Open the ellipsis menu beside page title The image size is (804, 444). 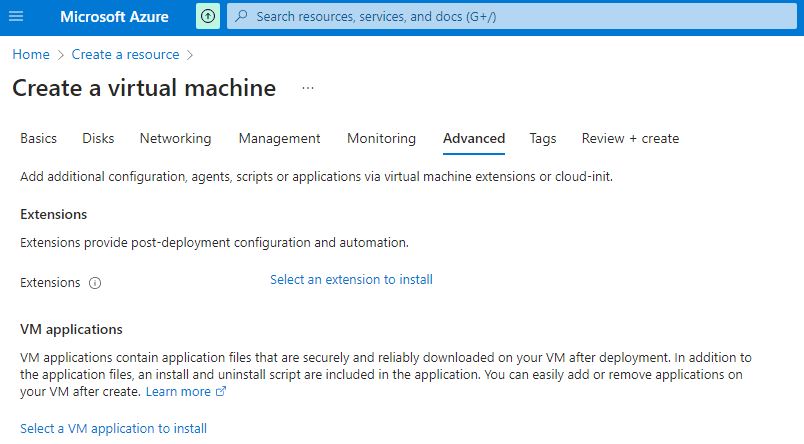point(308,88)
